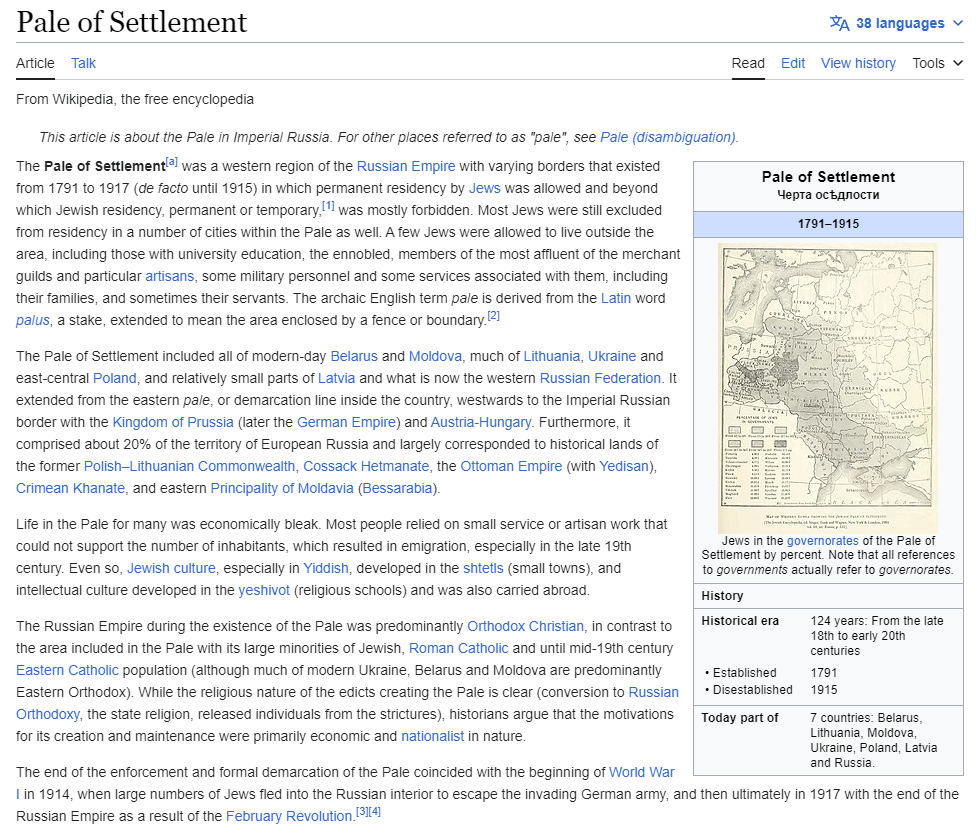Open the Latin link

tap(616, 298)
